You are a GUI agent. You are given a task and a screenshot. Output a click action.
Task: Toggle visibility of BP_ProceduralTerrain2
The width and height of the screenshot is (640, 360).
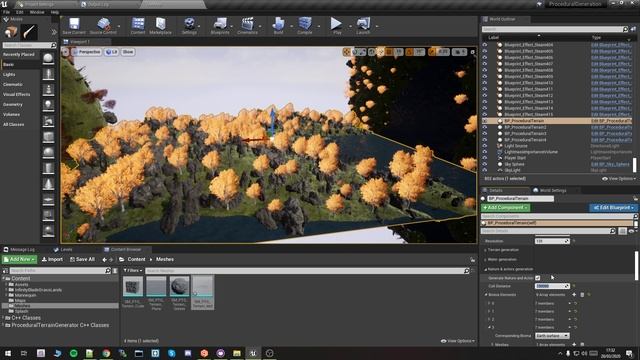(485, 127)
